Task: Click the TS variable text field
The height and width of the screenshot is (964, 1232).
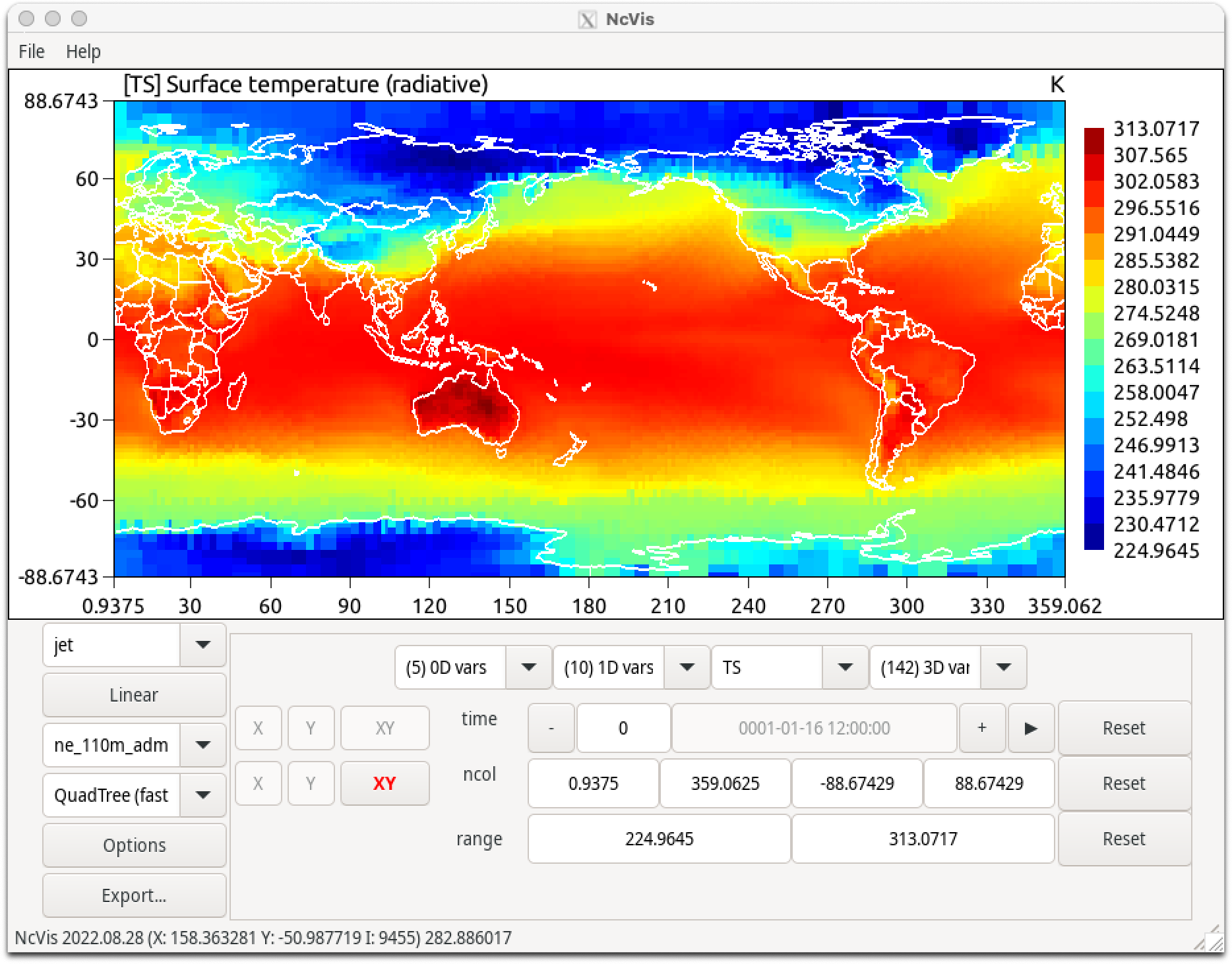Action: point(768,667)
